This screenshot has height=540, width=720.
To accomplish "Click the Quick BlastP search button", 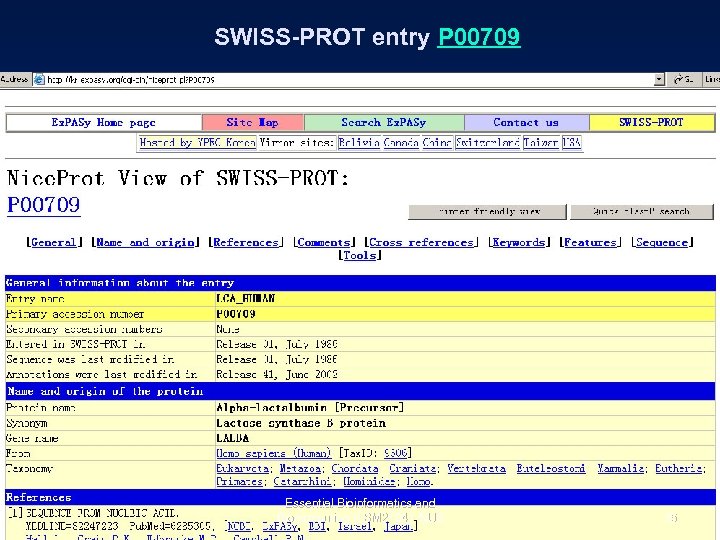I will [642, 212].
